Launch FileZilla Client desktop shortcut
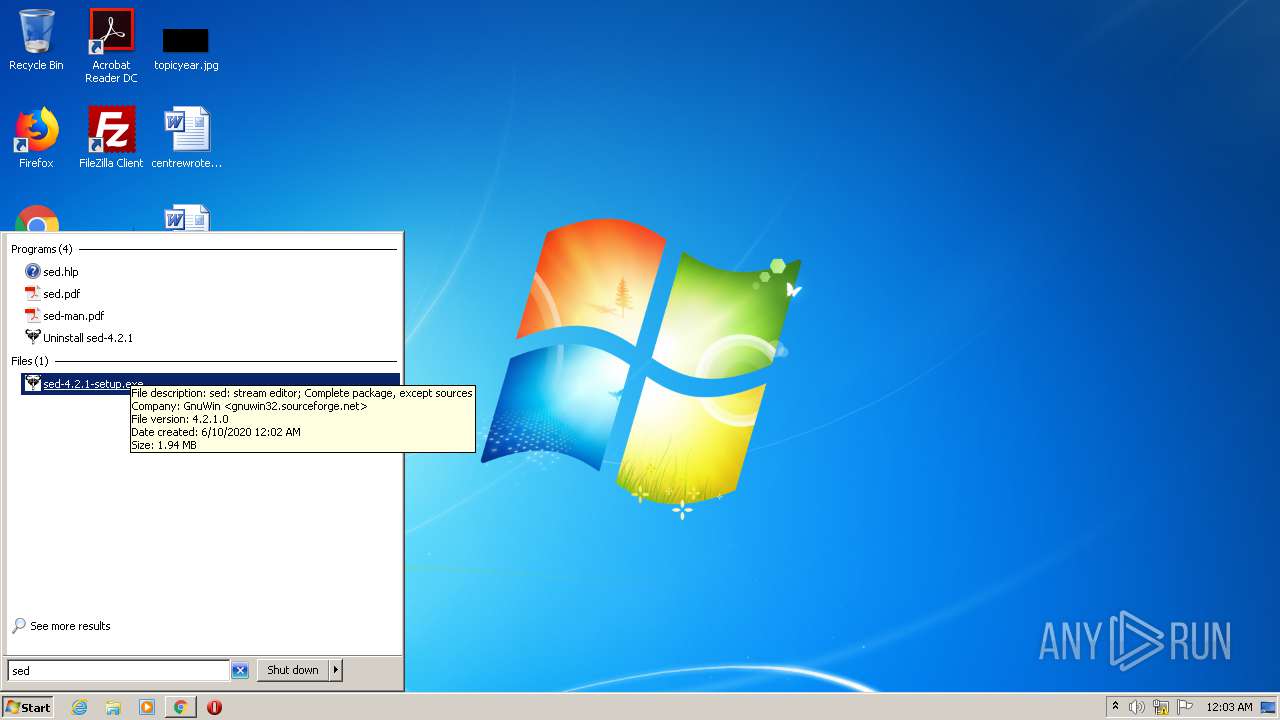Viewport: 1280px width, 720px height. click(111, 138)
